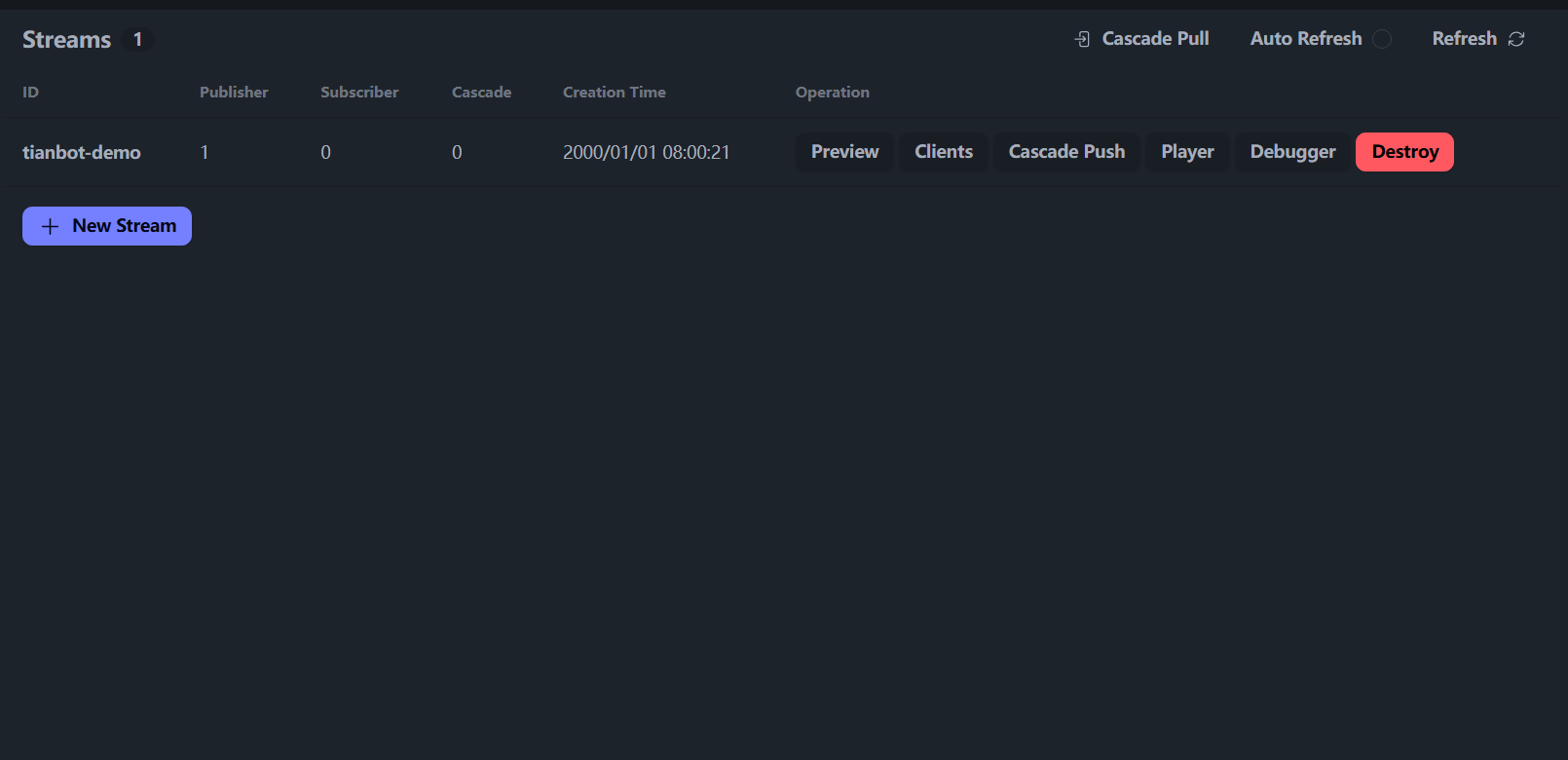Enable the Auto Refresh toggle
1568x760 pixels.
tap(1382, 39)
